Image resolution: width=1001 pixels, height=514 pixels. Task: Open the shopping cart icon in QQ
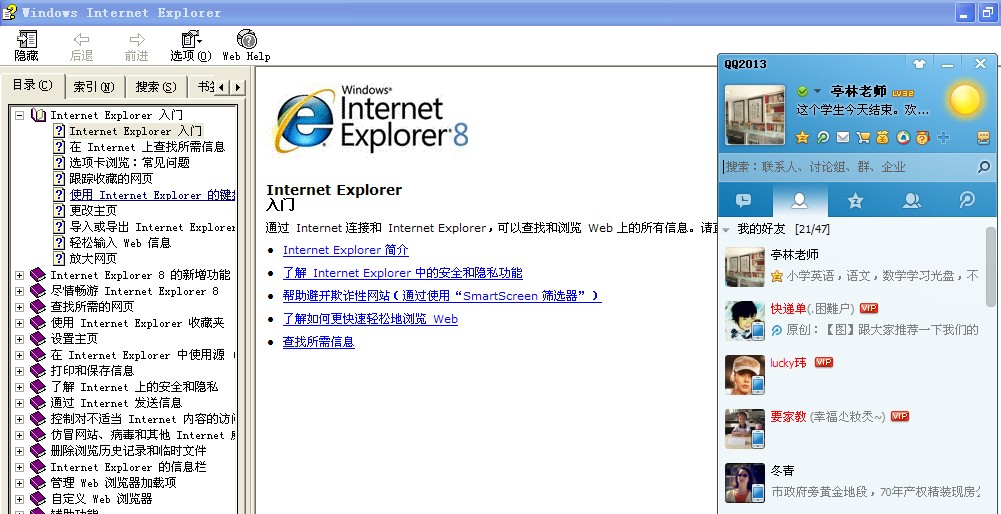[x=863, y=137]
